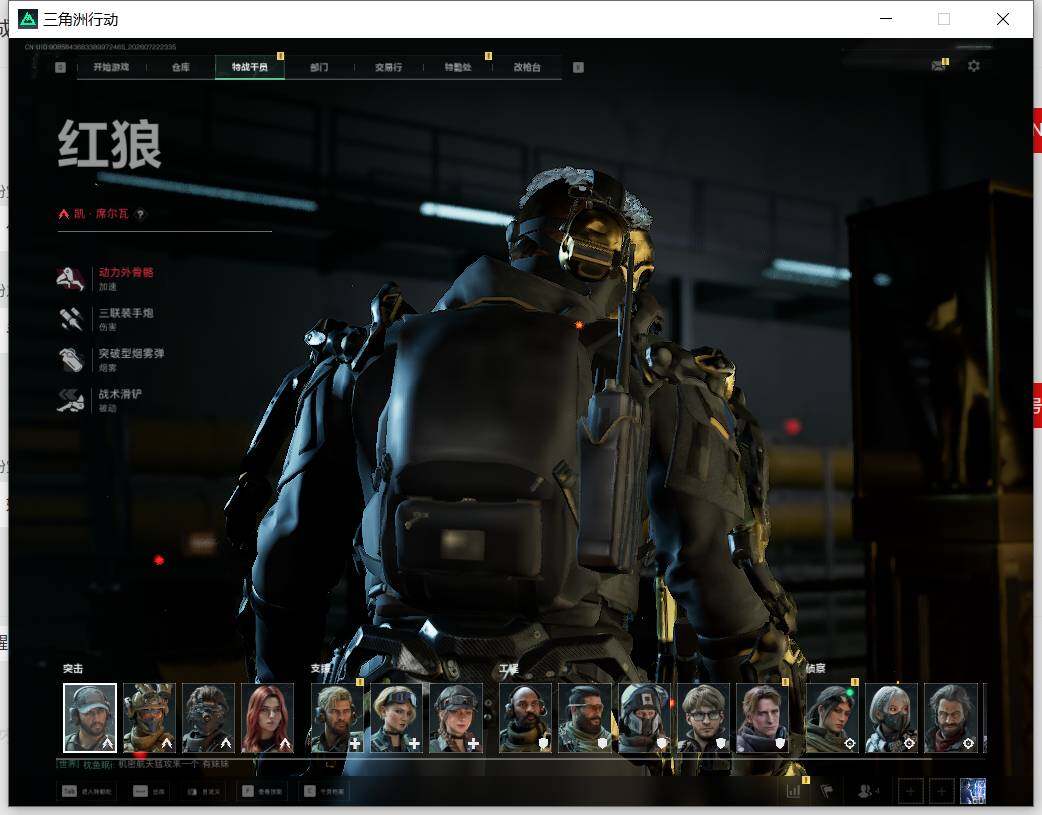1042x815 pixels.
Task: Select the first assault operator portrait with cap
Action: (x=90, y=718)
